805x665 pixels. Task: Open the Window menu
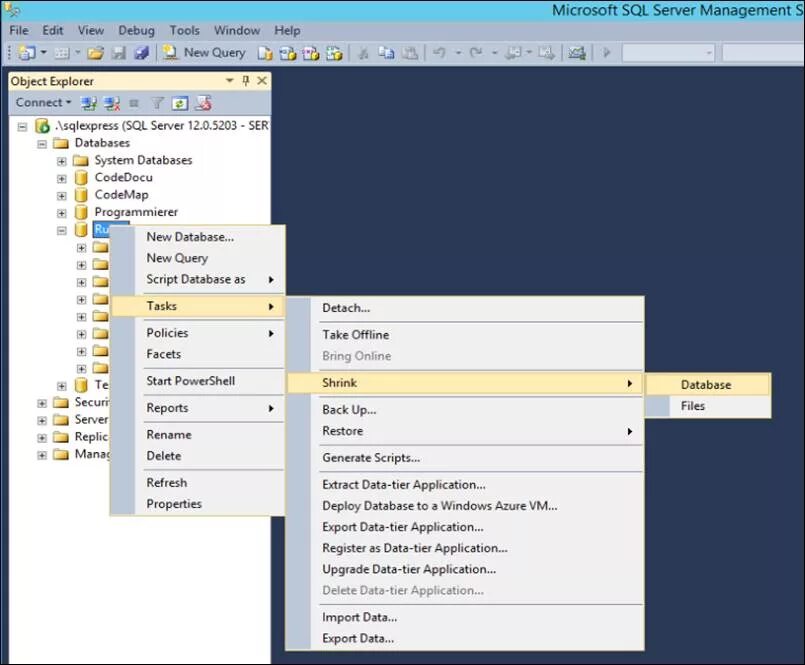(x=237, y=31)
